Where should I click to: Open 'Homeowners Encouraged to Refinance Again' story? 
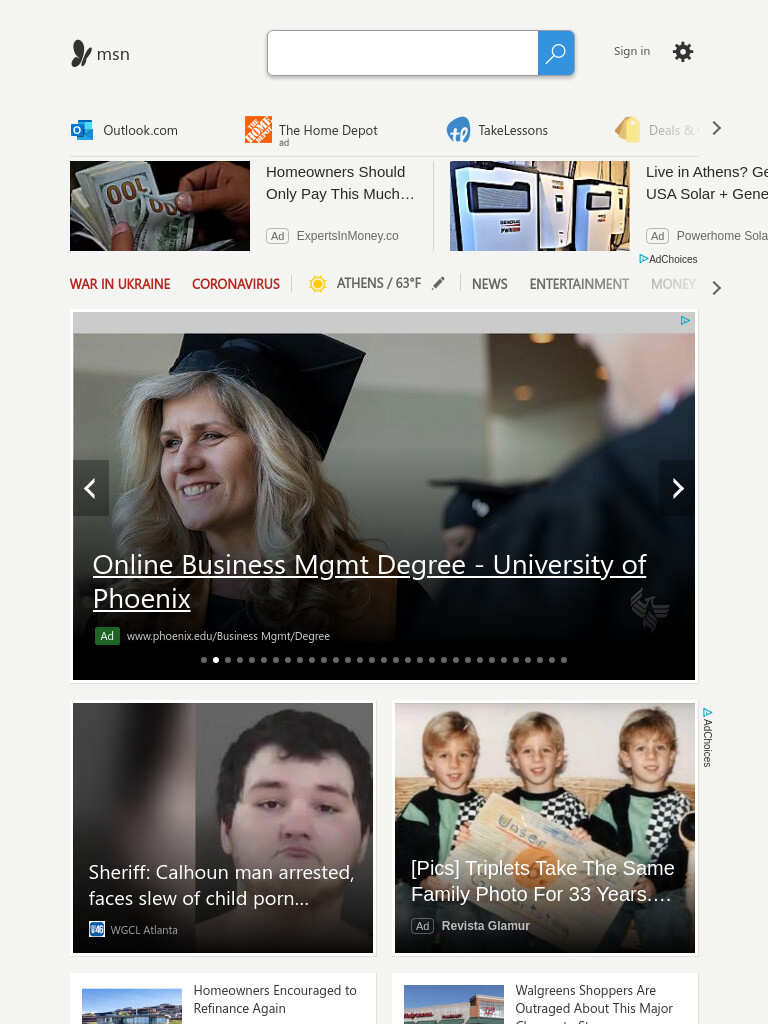click(x=275, y=999)
